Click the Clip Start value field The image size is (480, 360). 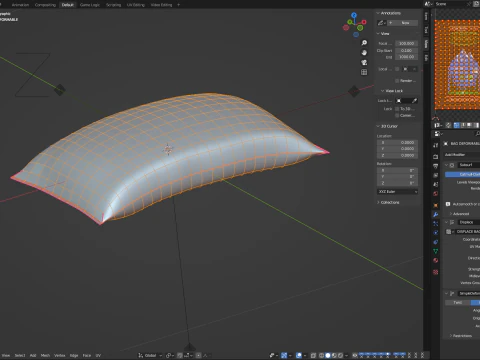click(406, 50)
